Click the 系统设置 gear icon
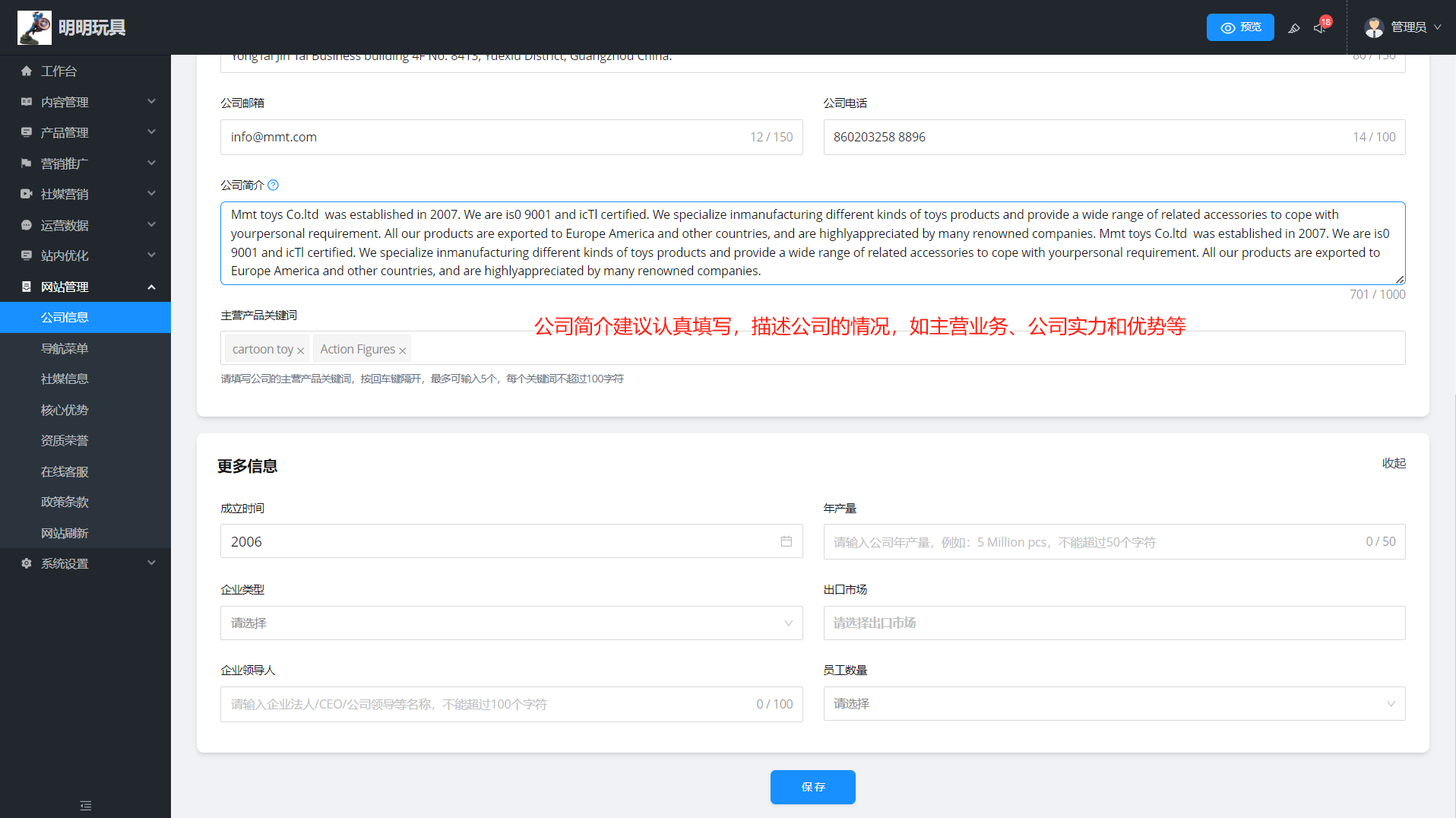This screenshot has width=1456, height=818. pyautogui.click(x=27, y=563)
